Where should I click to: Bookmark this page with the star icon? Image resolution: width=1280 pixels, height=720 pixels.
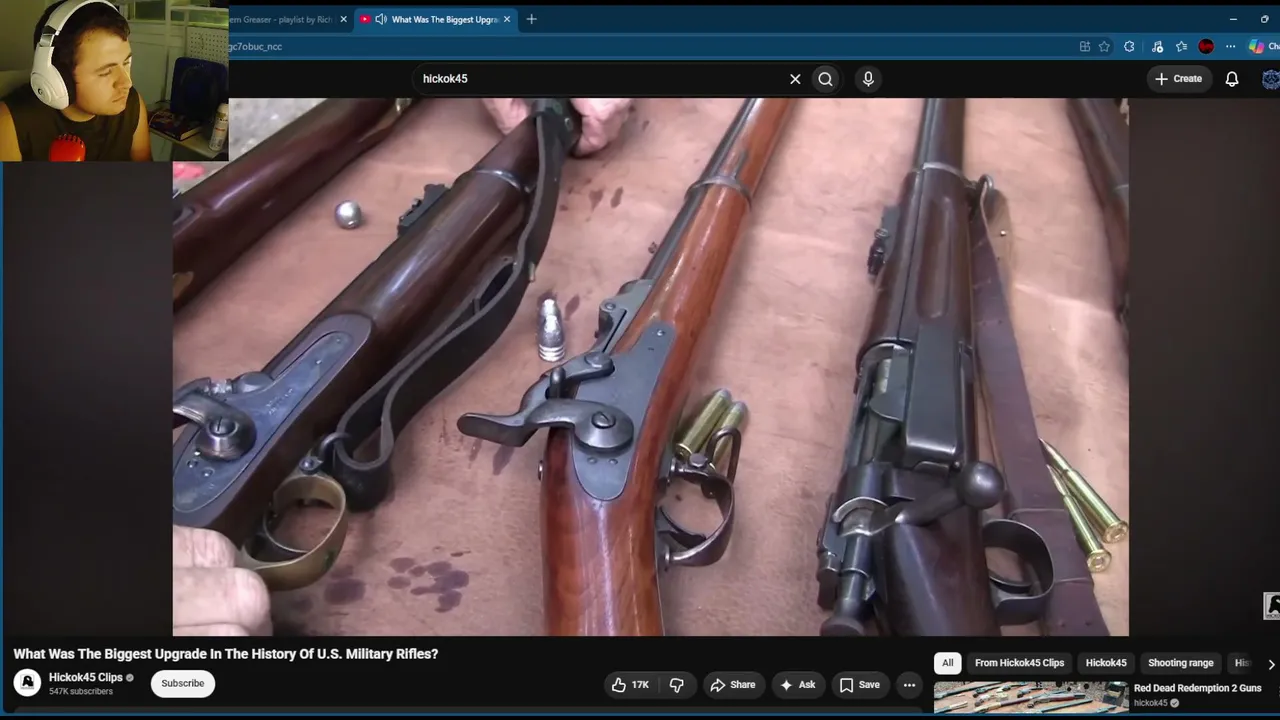click(x=1104, y=46)
